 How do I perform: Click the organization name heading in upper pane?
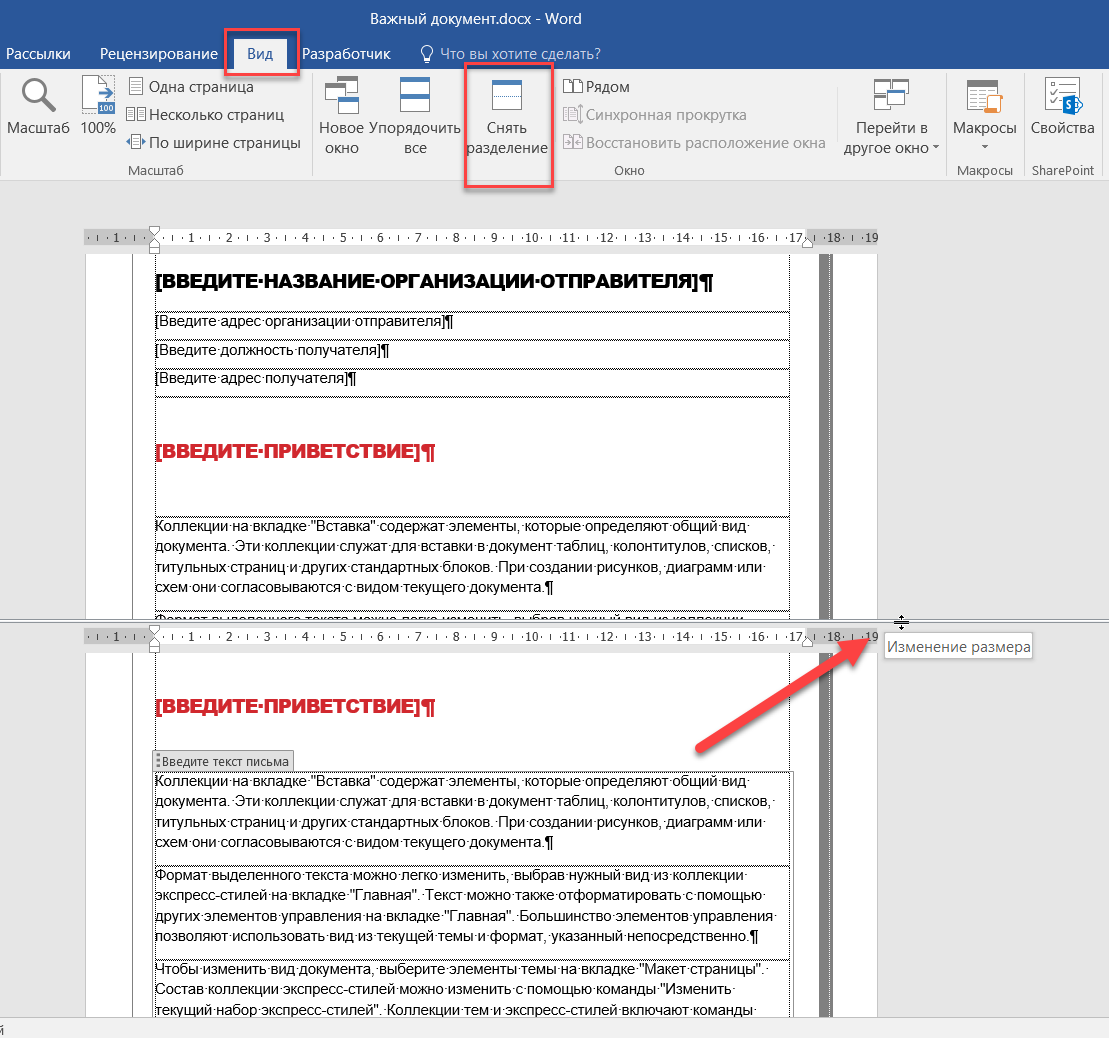434,281
